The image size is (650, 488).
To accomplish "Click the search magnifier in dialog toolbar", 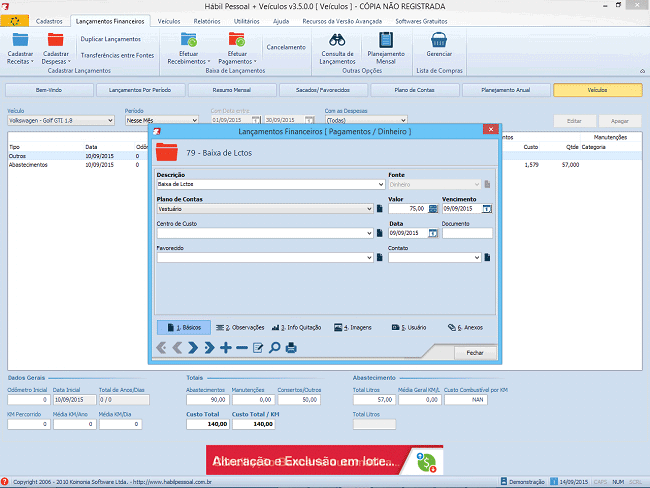I will pos(274,348).
